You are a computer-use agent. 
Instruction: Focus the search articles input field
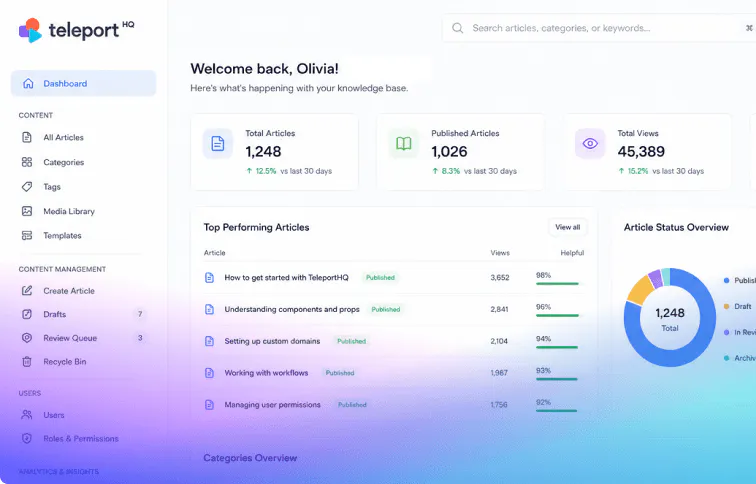pyautogui.click(x=599, y=28)
